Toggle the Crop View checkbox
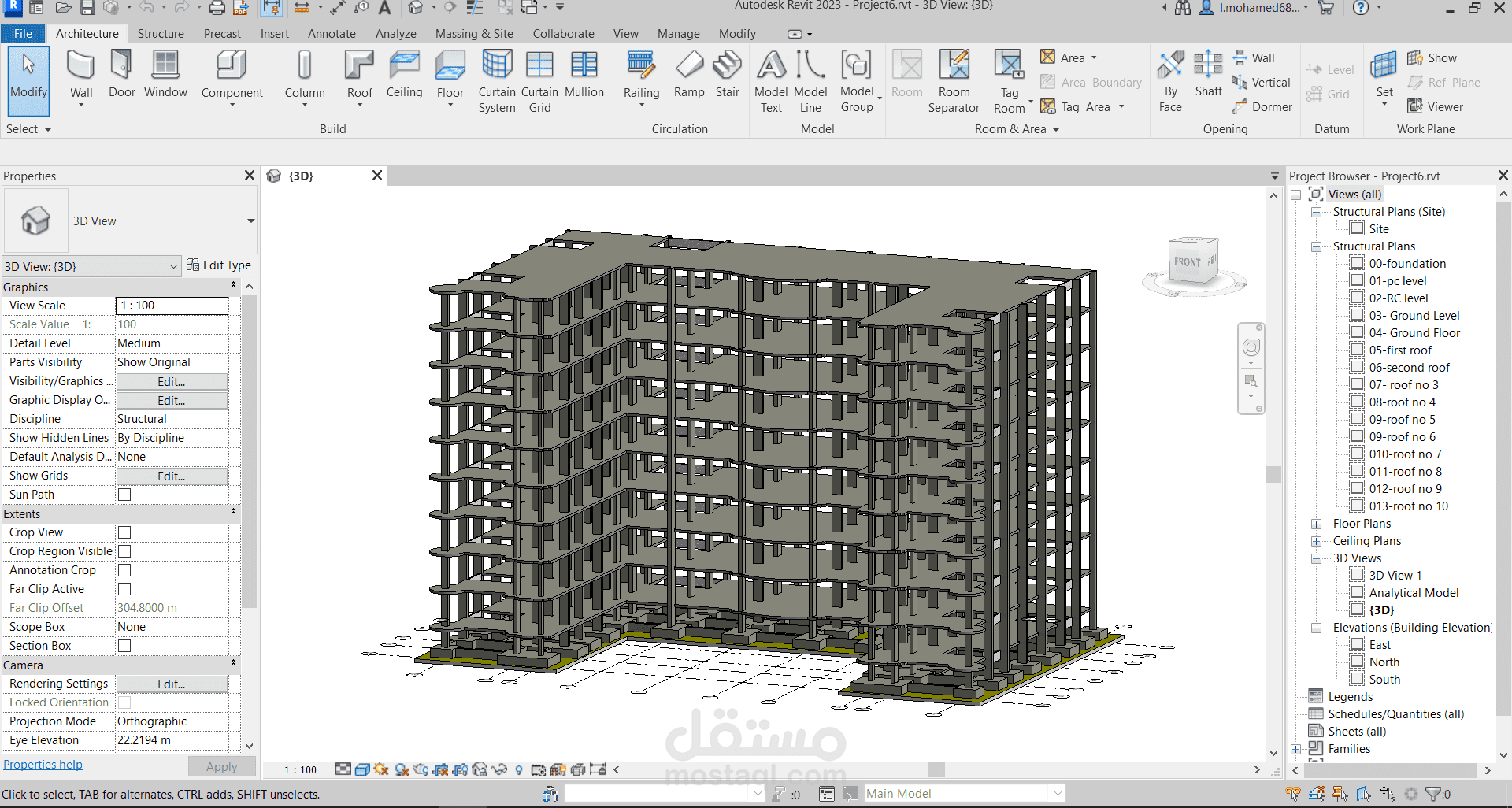Screen dimensions: 1512x808 [x=124, y=532]
